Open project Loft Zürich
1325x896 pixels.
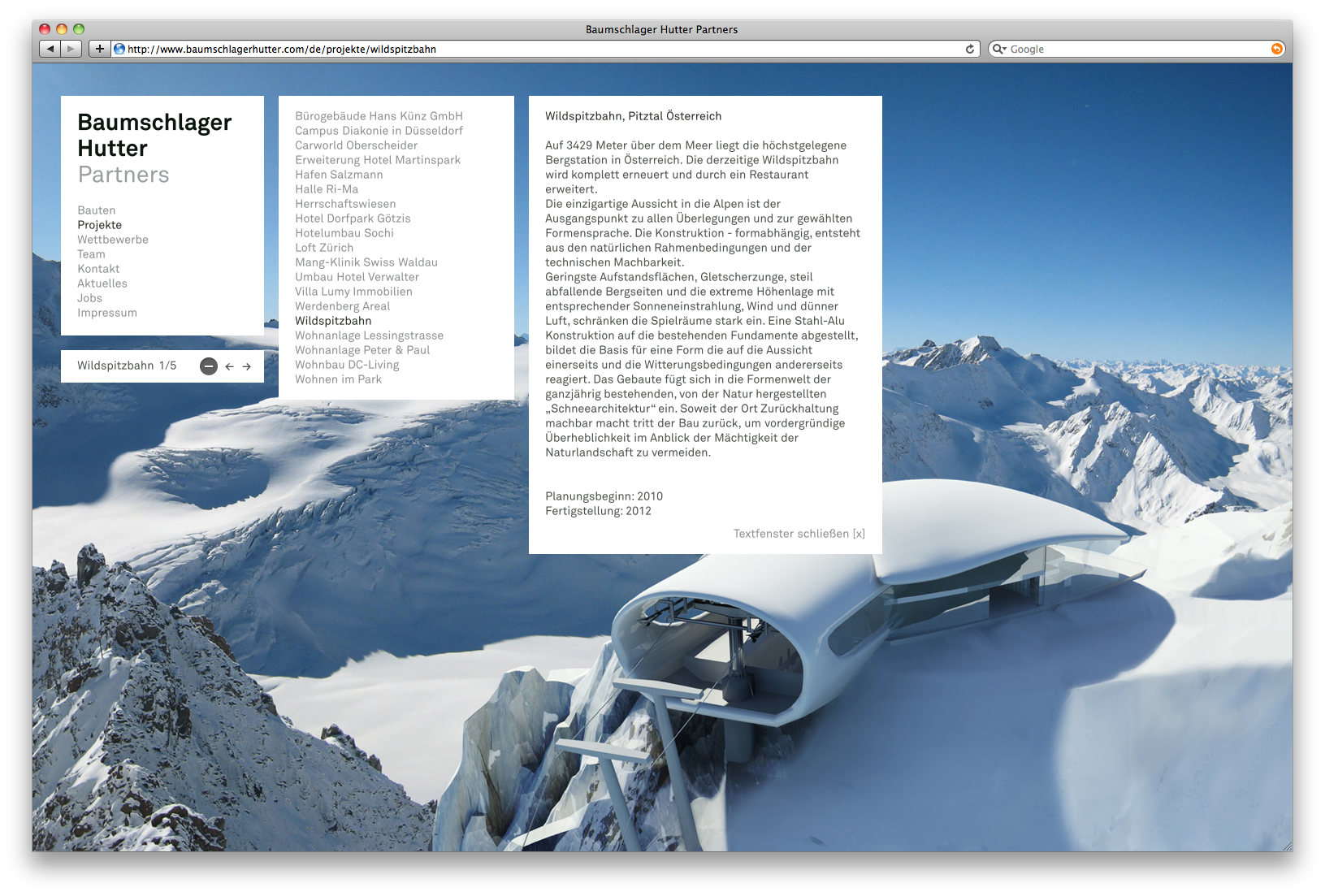click(324, 248)
